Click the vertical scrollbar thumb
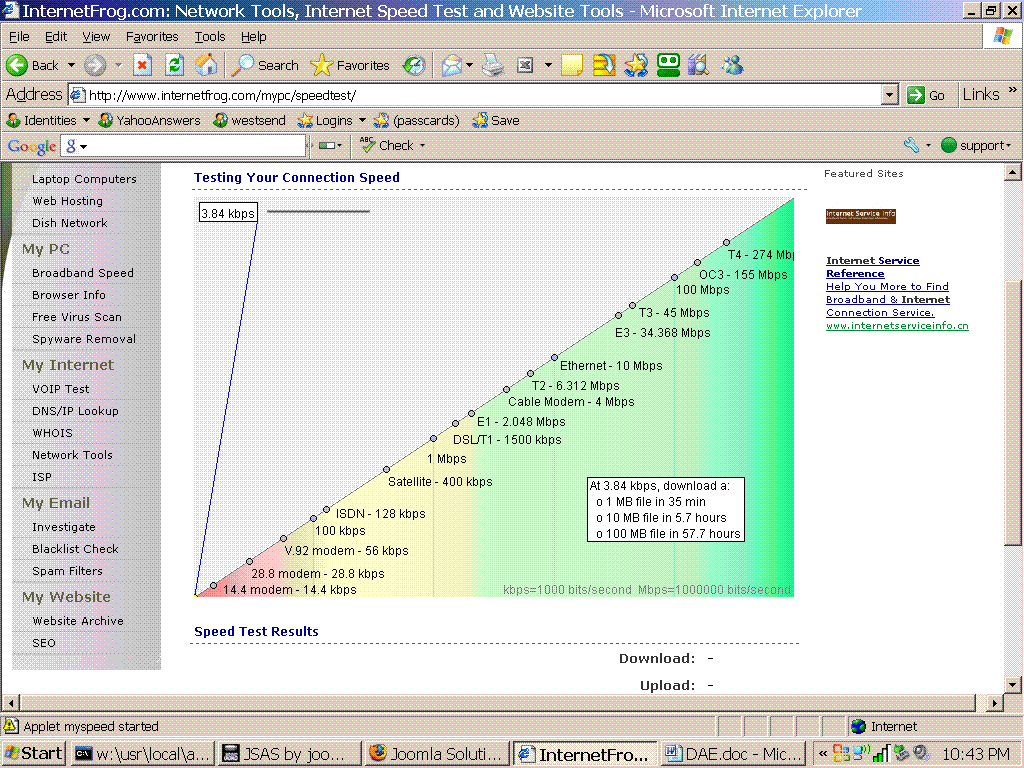1024x768 pixels. click(1012, 411)
